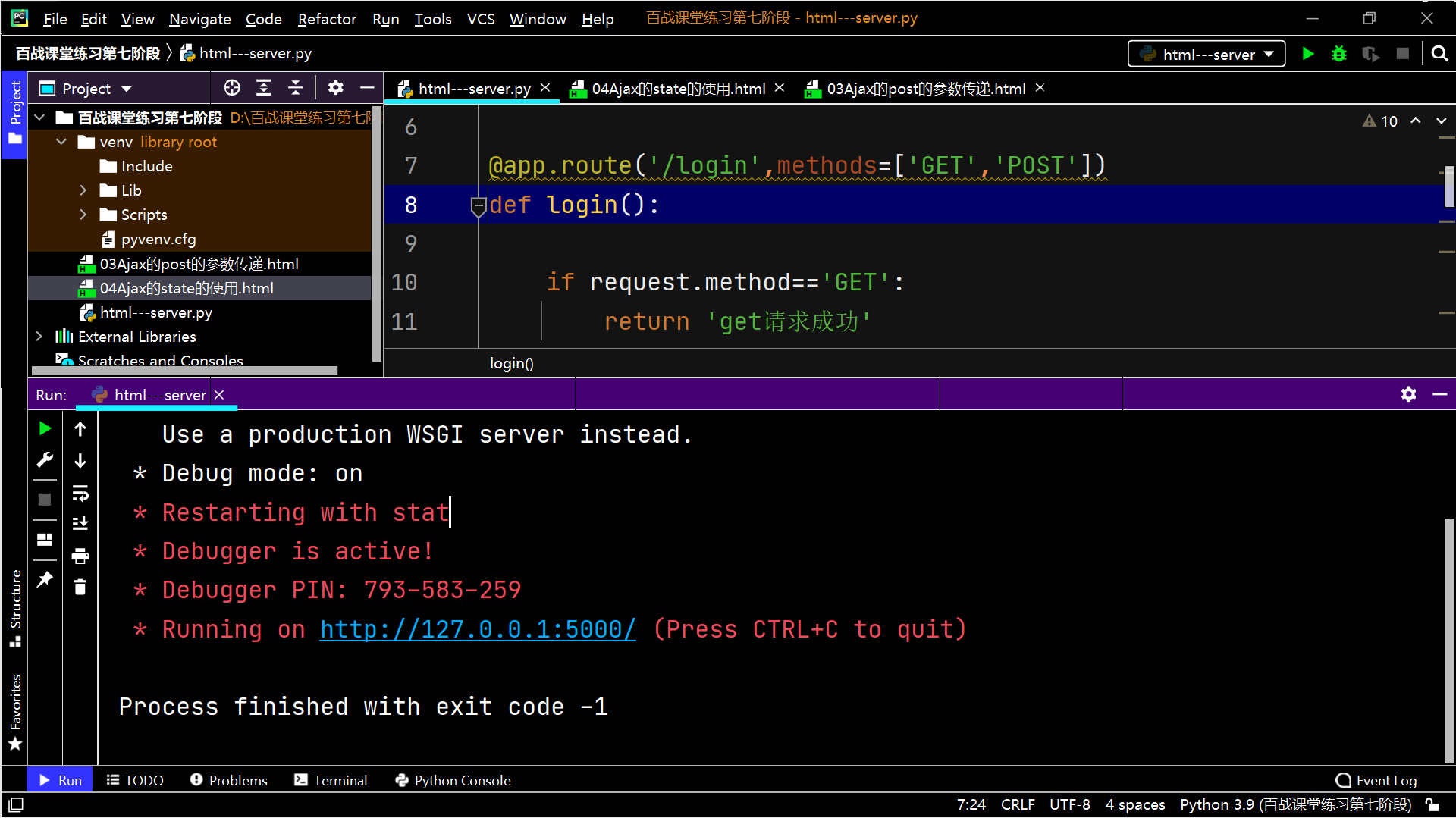Collapse the venv folder
Viewport: 1456px width, 818px height.
(61, 142)
